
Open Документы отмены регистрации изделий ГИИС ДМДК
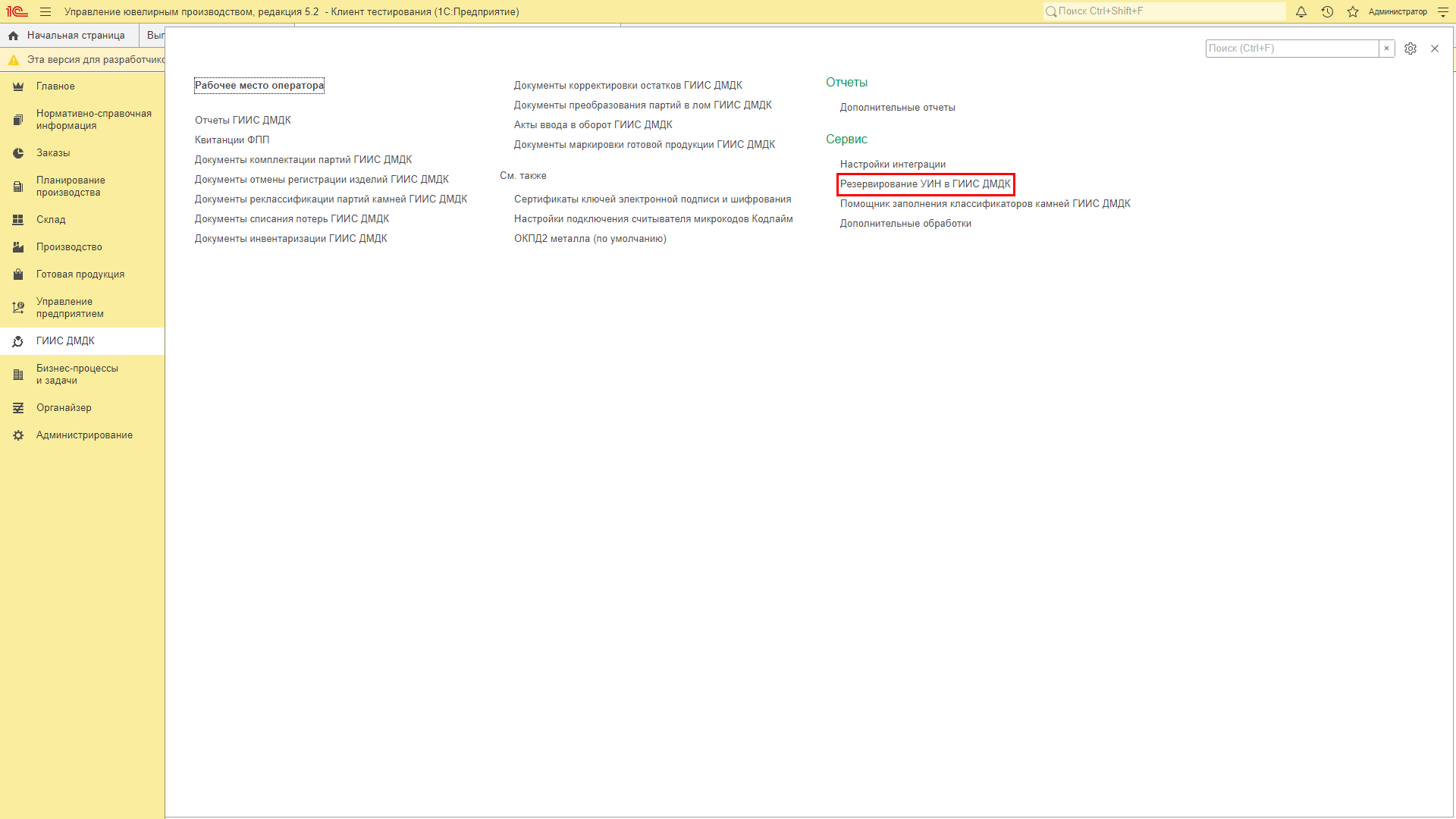(322, 180)
